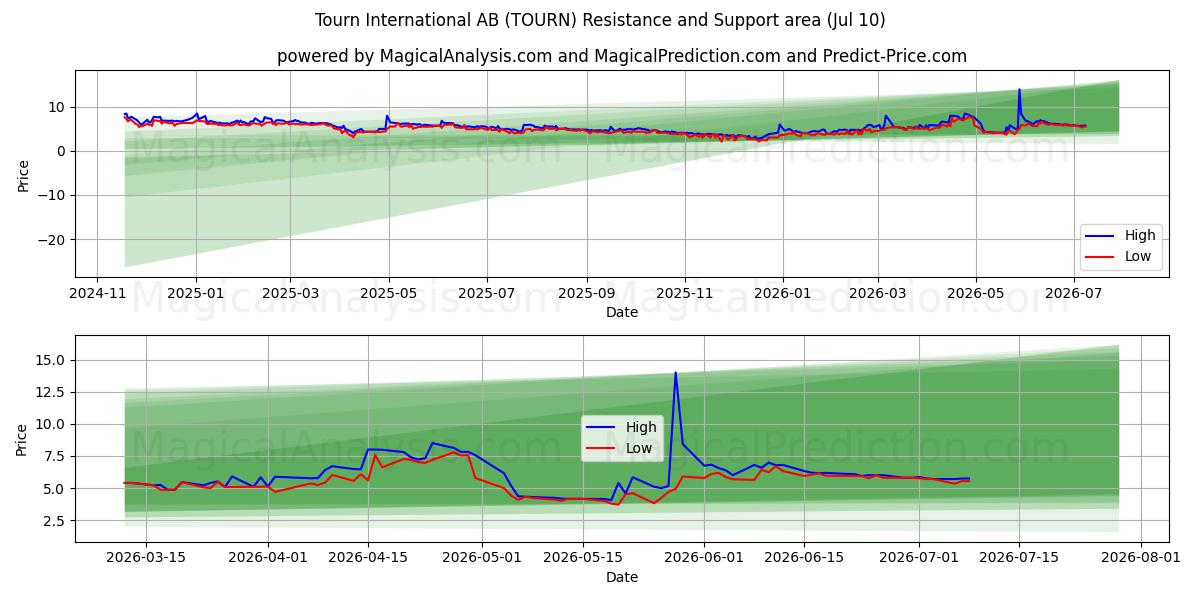Click the 2026-07-15 tick label

[x=1019, y=557]
